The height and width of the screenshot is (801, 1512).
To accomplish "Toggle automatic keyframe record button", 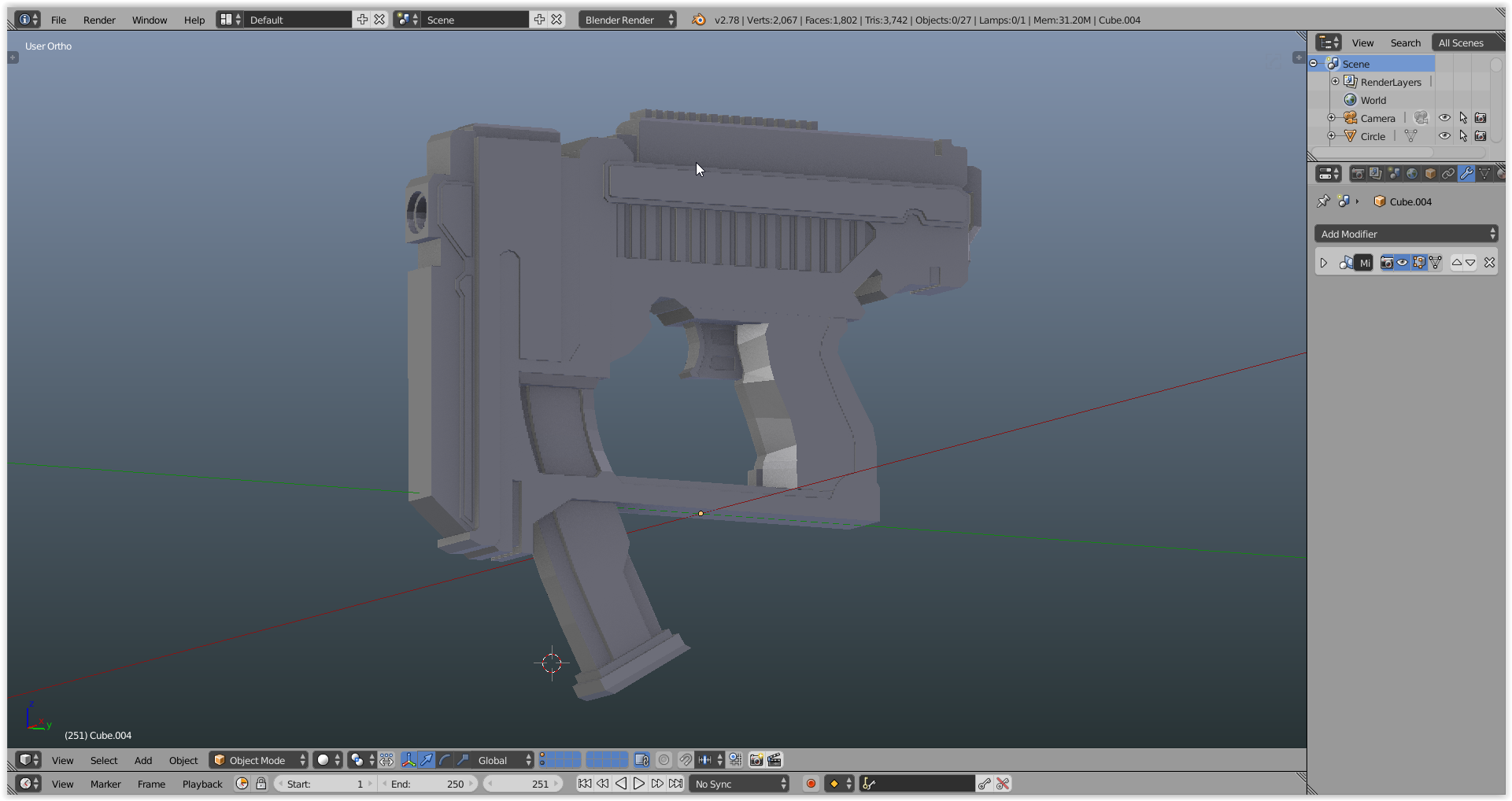I will coord(811,784).
